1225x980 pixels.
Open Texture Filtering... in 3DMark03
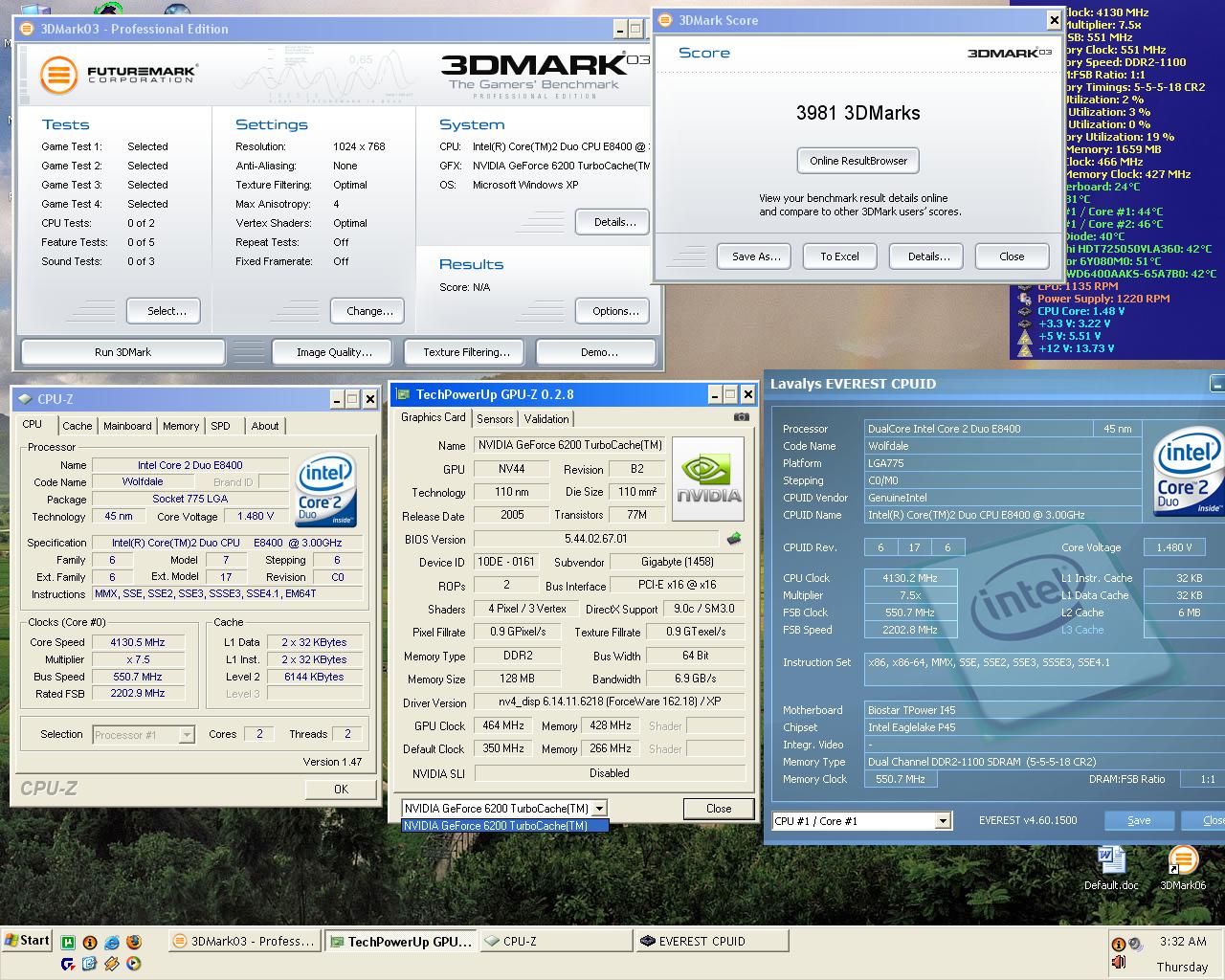point(466,352)
